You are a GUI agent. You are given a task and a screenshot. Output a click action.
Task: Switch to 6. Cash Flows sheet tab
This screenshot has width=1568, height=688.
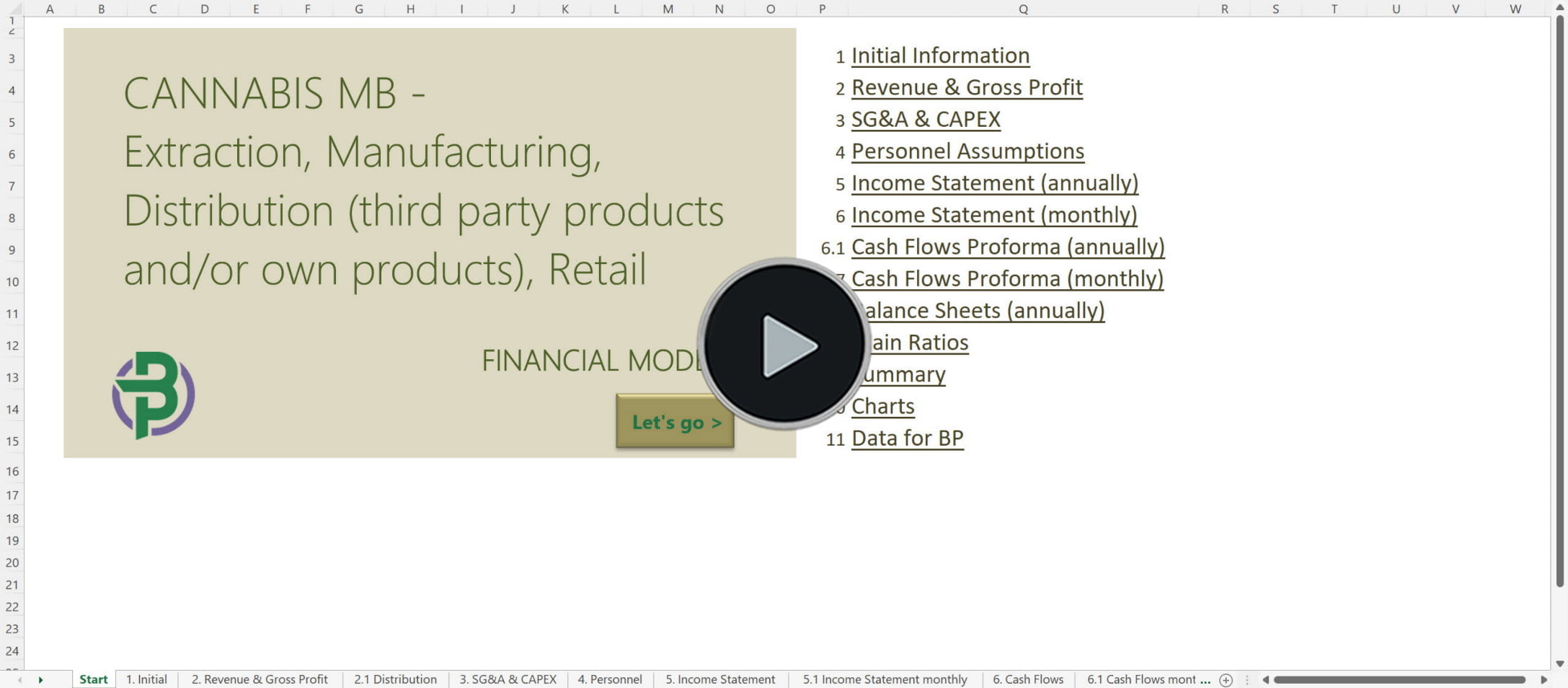click(x=1028, y=679)
